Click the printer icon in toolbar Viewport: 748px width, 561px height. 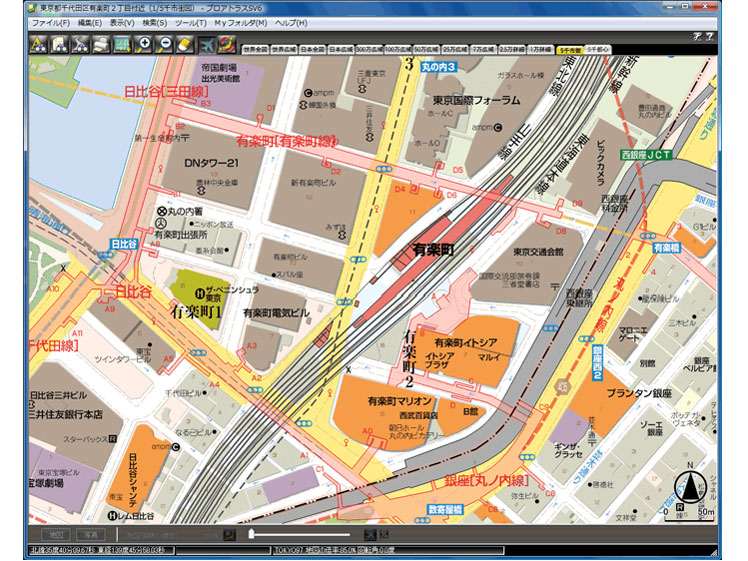click(101, 44)
